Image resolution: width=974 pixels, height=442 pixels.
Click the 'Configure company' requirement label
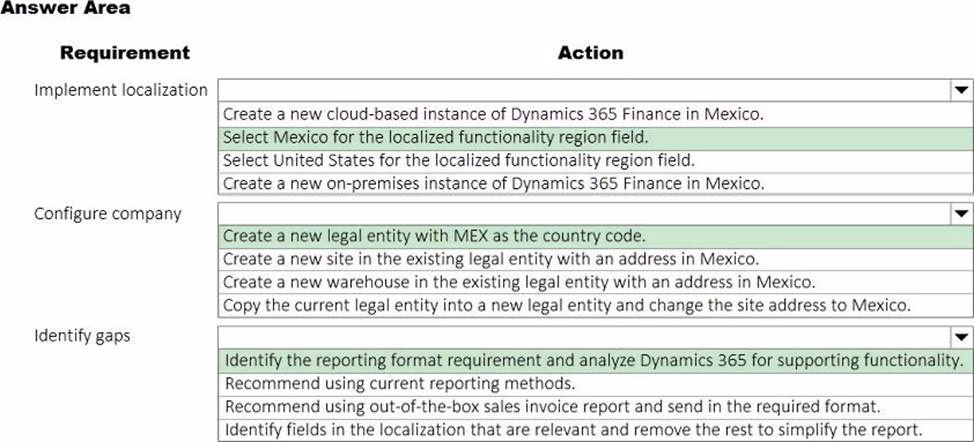pos(108,213)
